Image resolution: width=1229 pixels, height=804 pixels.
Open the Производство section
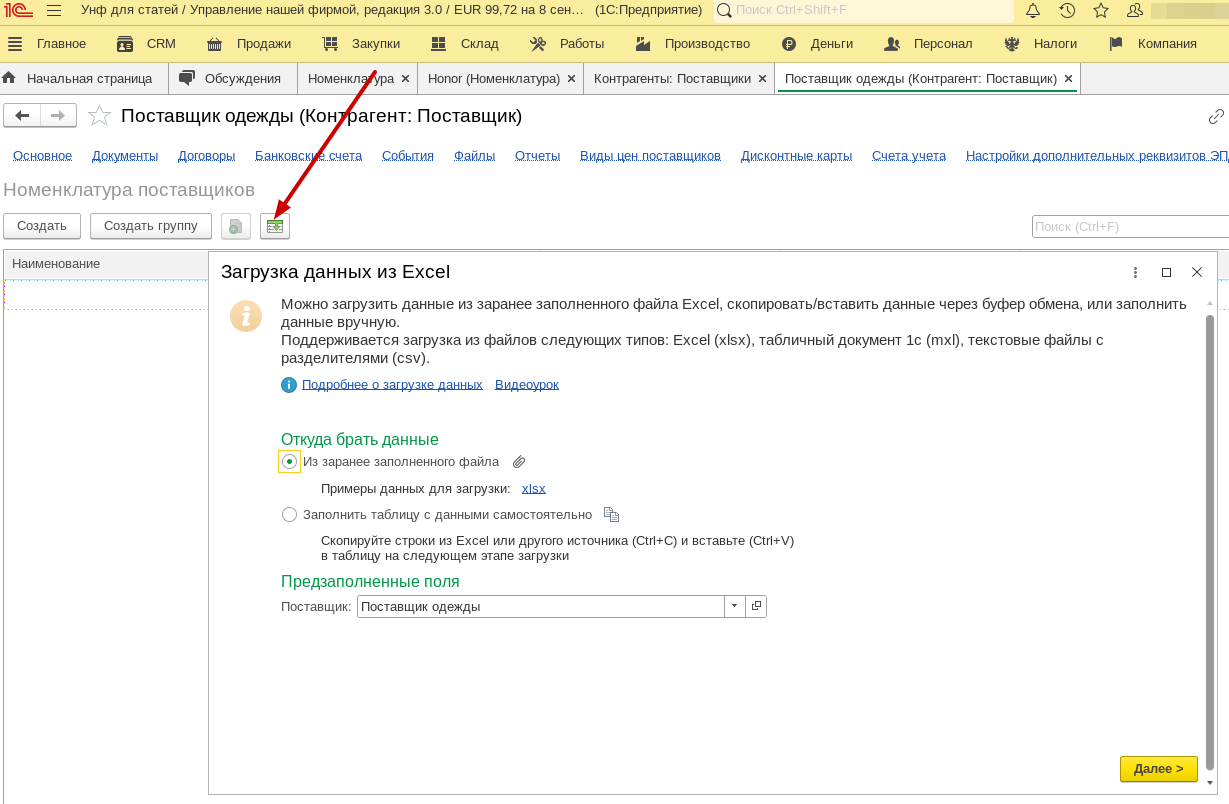point(692,44)
